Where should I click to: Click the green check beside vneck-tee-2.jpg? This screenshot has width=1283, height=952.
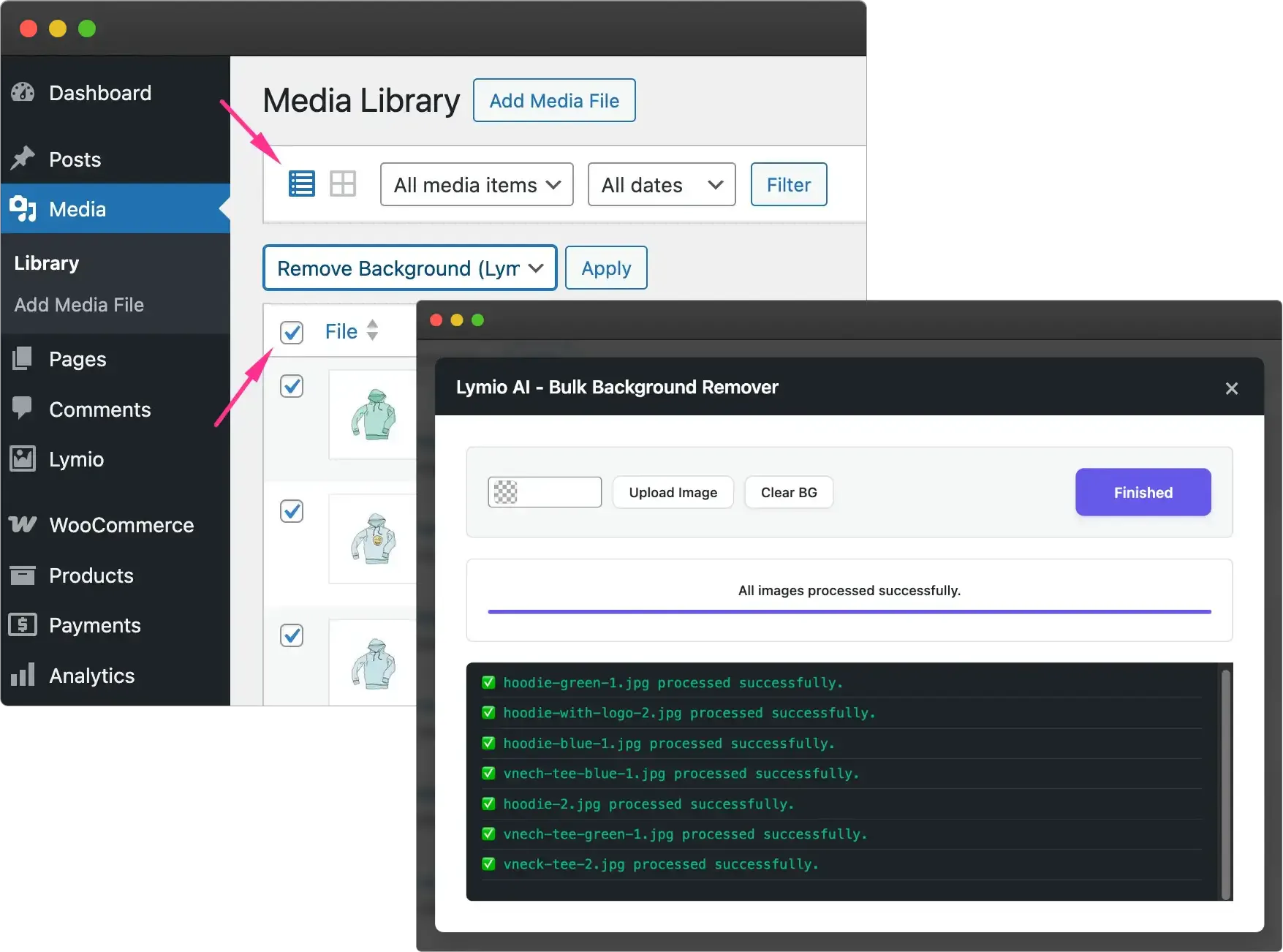pyautogui.click(x=488, y=864)
